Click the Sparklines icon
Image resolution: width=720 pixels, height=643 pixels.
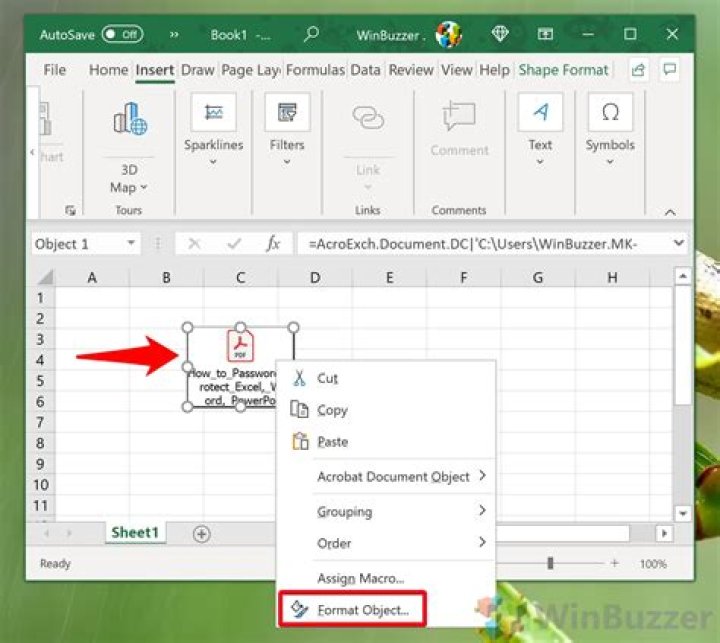[214, 112]
